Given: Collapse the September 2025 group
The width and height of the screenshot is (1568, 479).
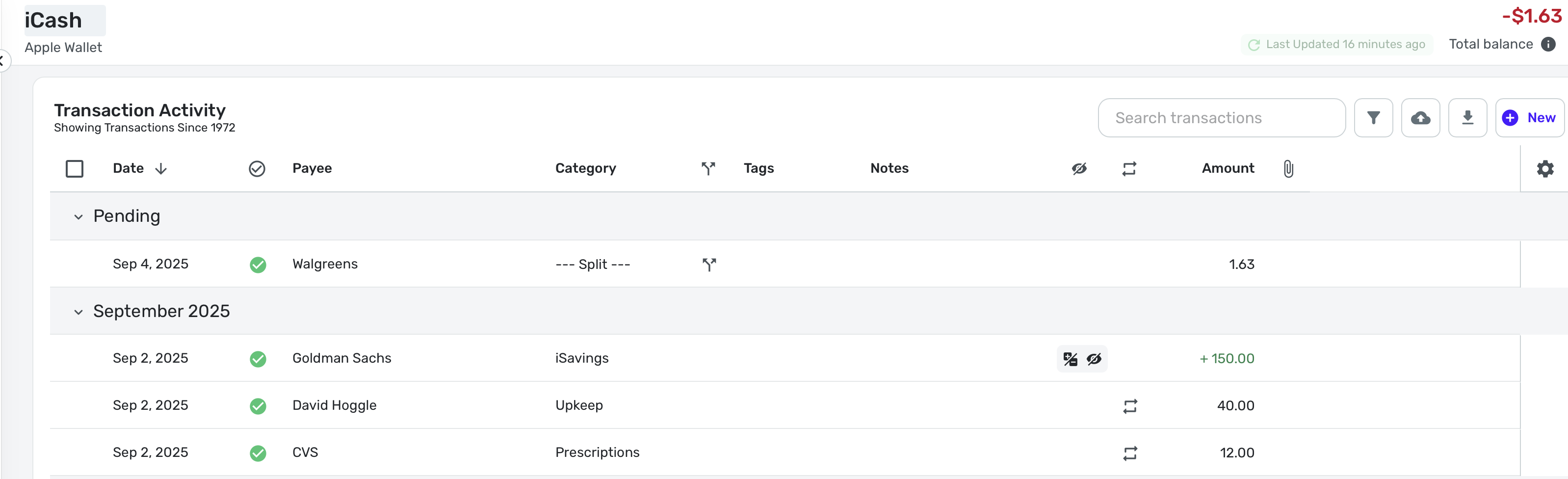Looking at the screenshot, I should (78, 312).
